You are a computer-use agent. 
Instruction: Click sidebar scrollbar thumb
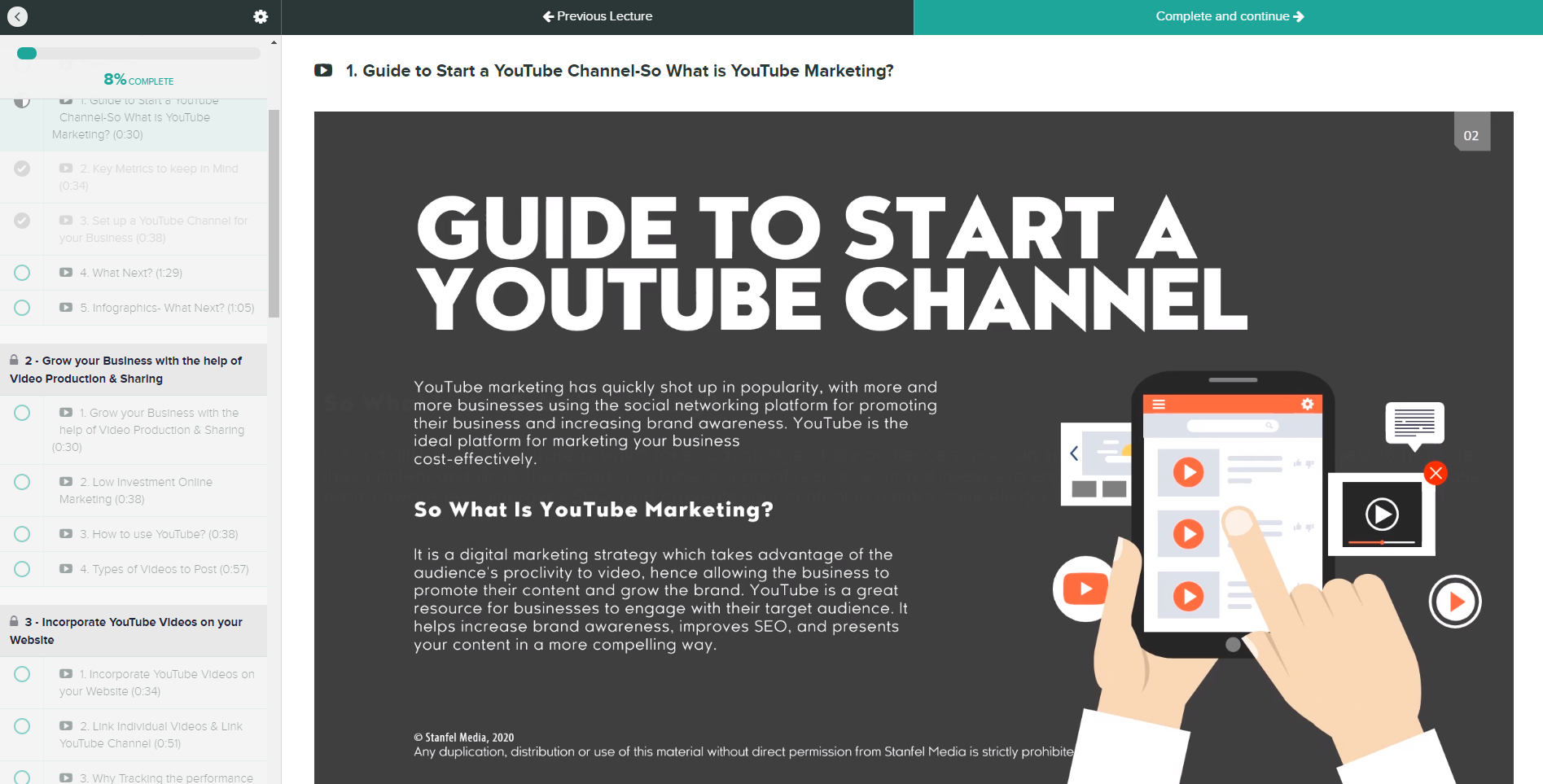pos(274,213)
